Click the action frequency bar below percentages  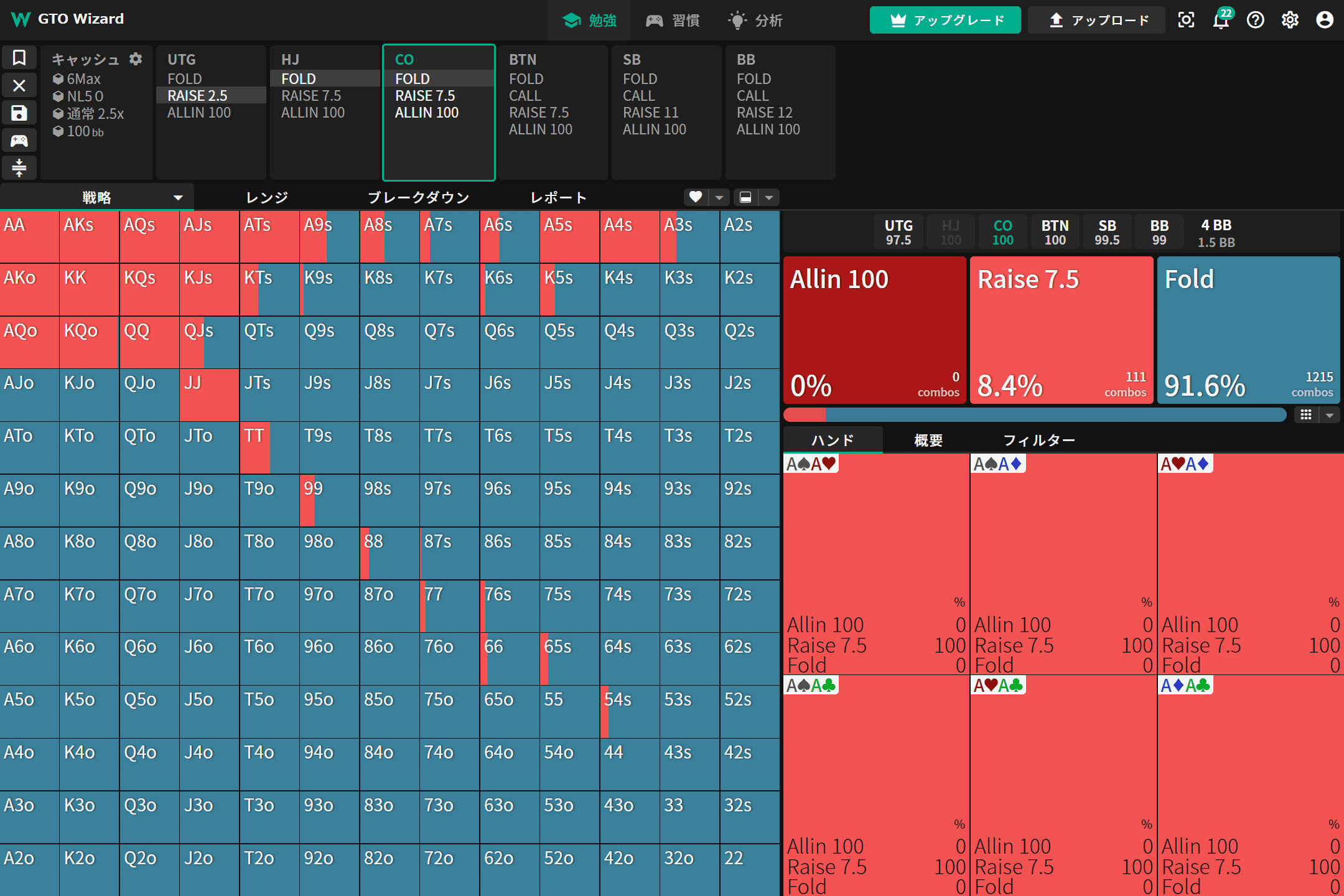click(x=1034, y=415)
